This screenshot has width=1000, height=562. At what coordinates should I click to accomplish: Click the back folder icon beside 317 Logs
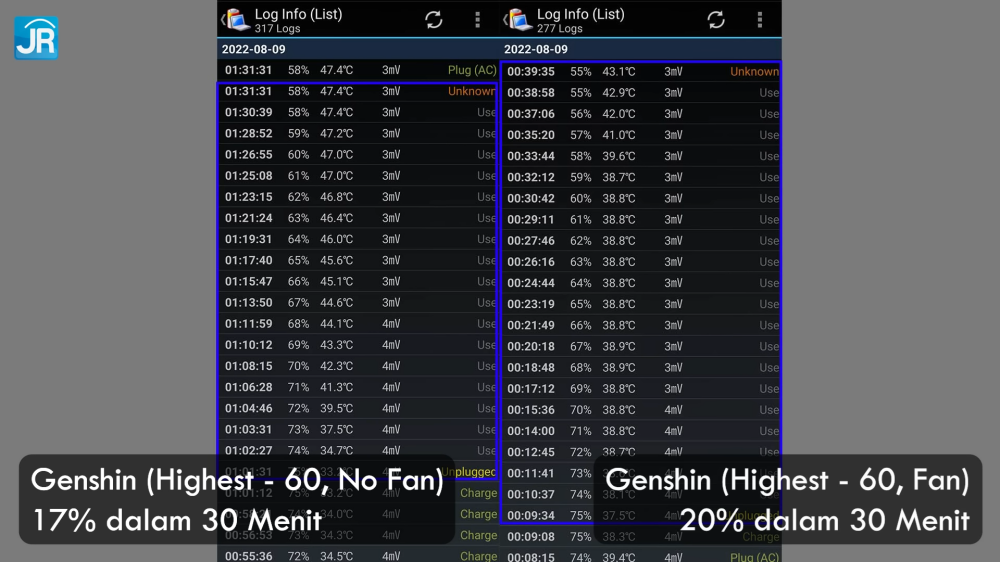click(x=235, y=20)
